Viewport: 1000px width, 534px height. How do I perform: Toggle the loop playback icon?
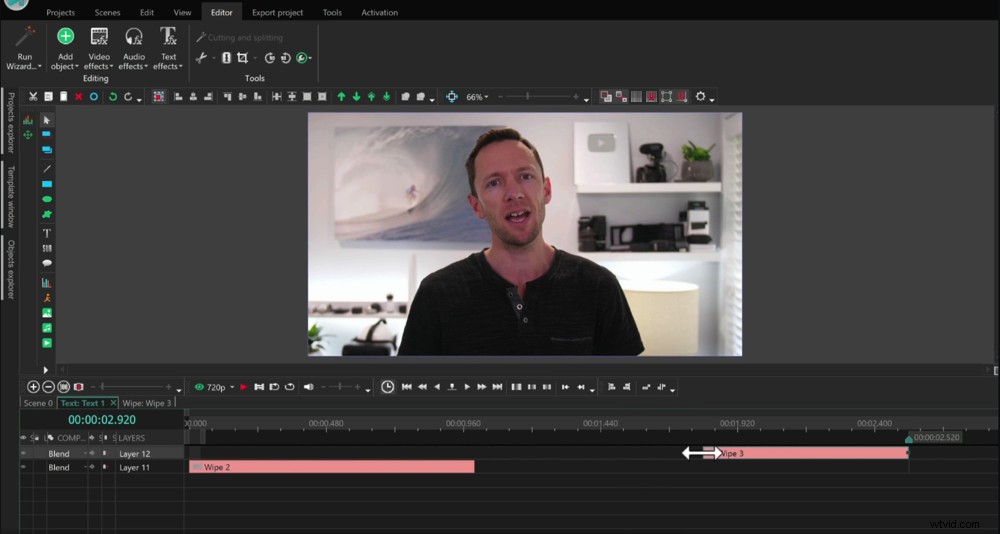[x=290, y=387]
